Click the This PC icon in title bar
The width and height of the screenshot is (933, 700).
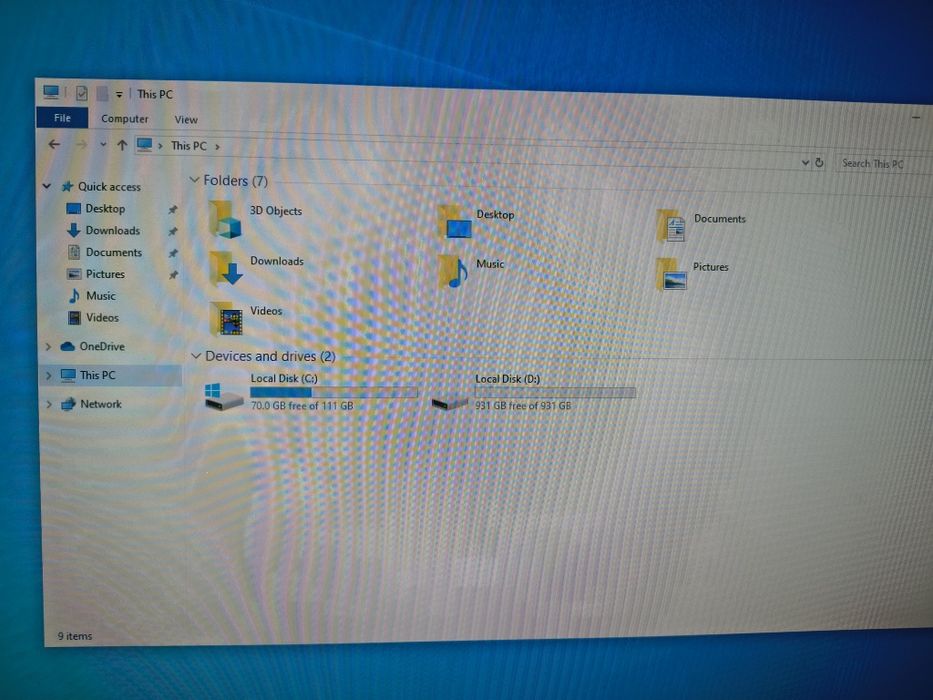coord(51,92)
